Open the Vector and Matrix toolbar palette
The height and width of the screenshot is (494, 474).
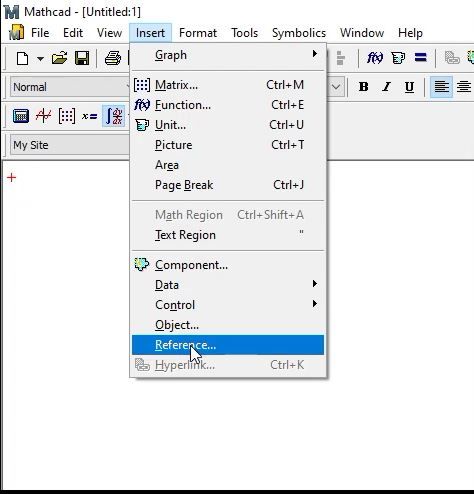[x=67, y=116]
